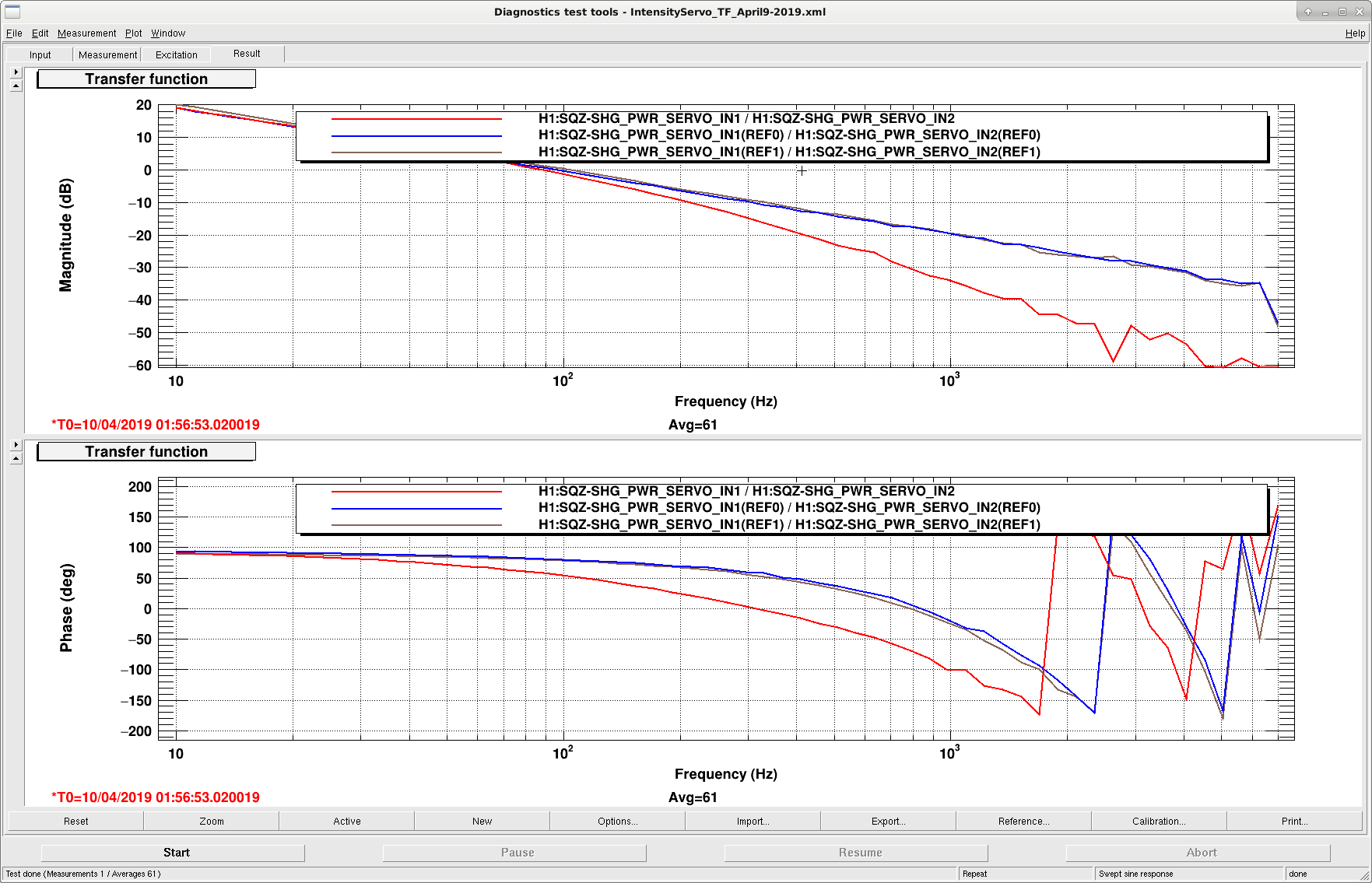Expand the lower plot options arrow
The height and width of the screenshot is (883, 1372).
[x=16, y=444]
